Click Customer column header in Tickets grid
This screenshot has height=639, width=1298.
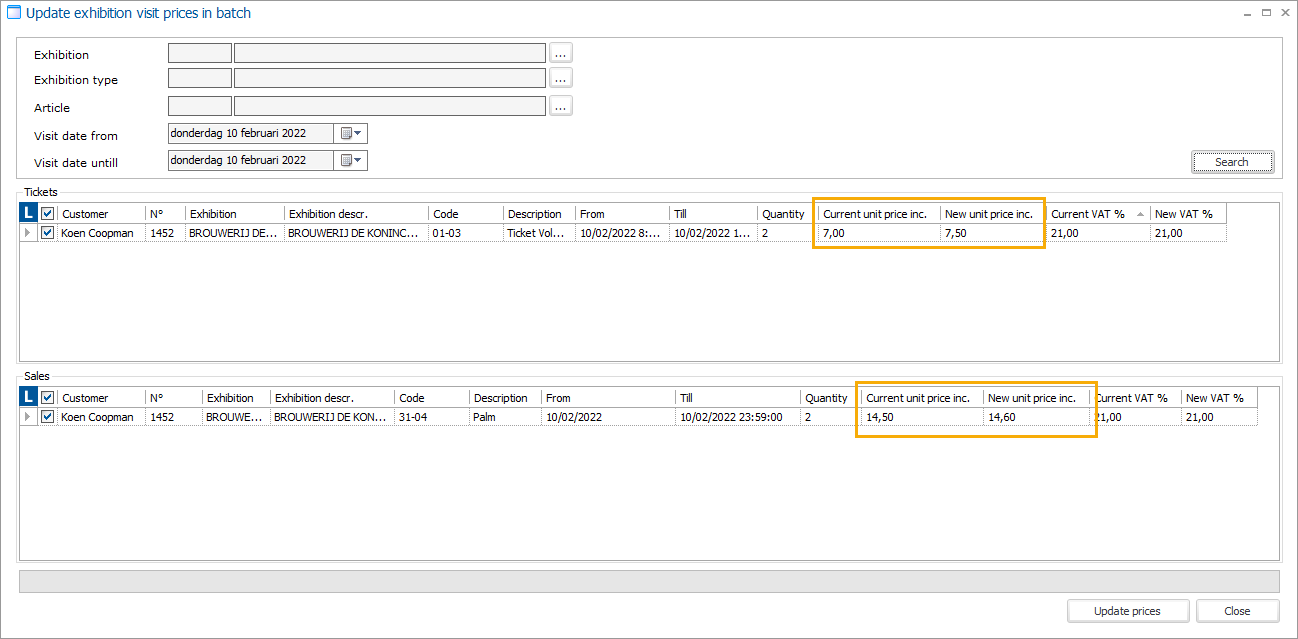coord(100,214)
